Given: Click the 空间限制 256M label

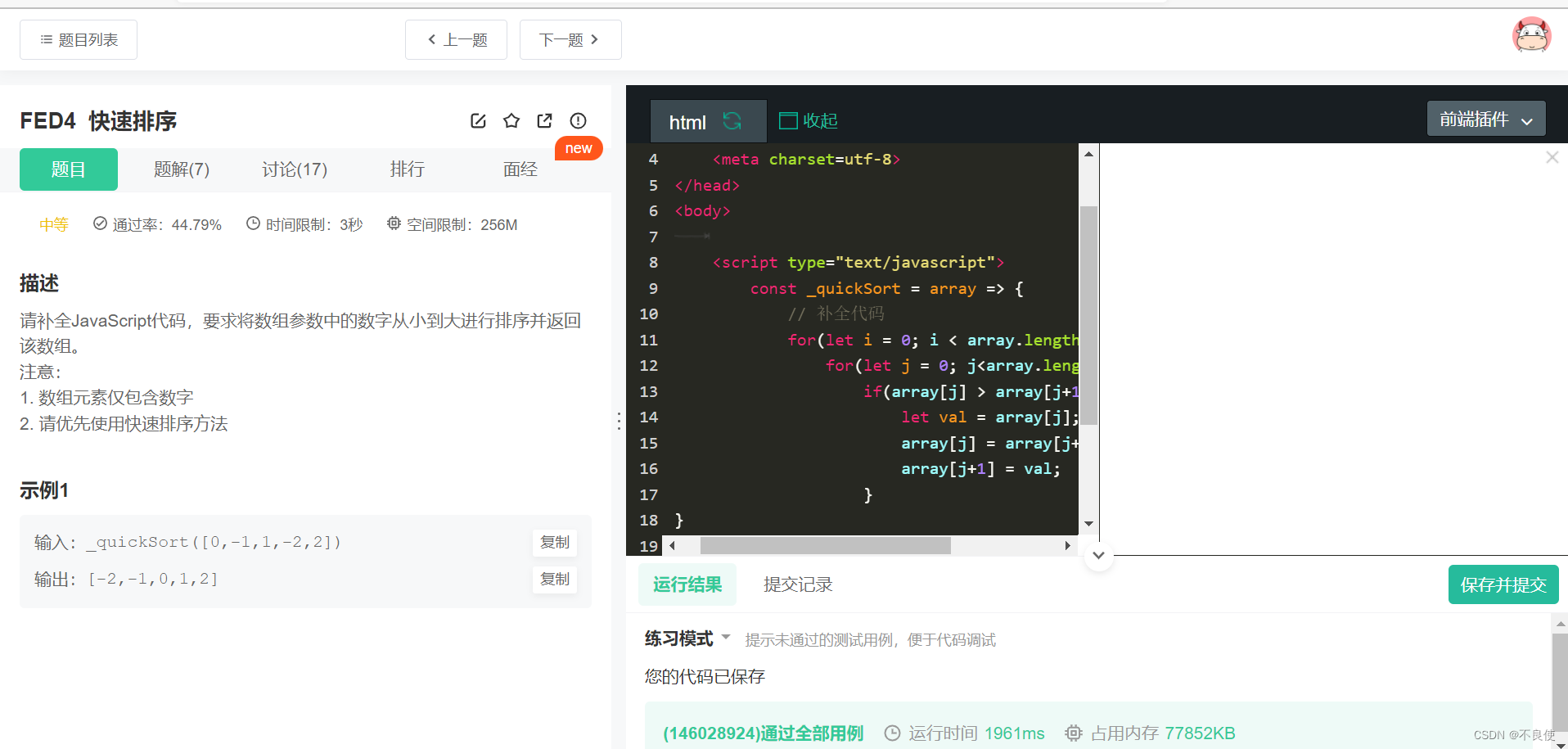Looking at the screenshot, I should (x=452, y=224).
